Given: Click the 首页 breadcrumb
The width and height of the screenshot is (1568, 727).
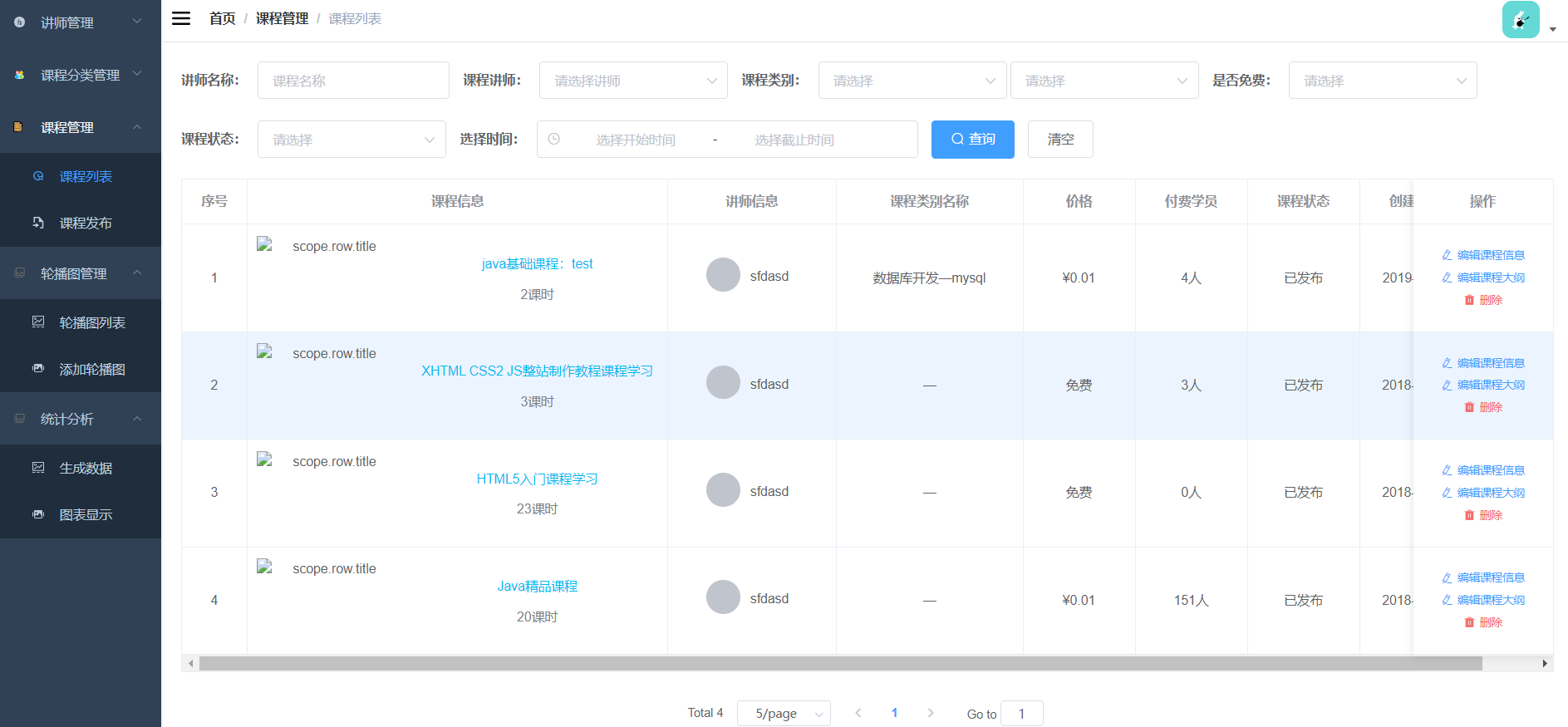Looking at the screenshot, I should coord(222,18).
